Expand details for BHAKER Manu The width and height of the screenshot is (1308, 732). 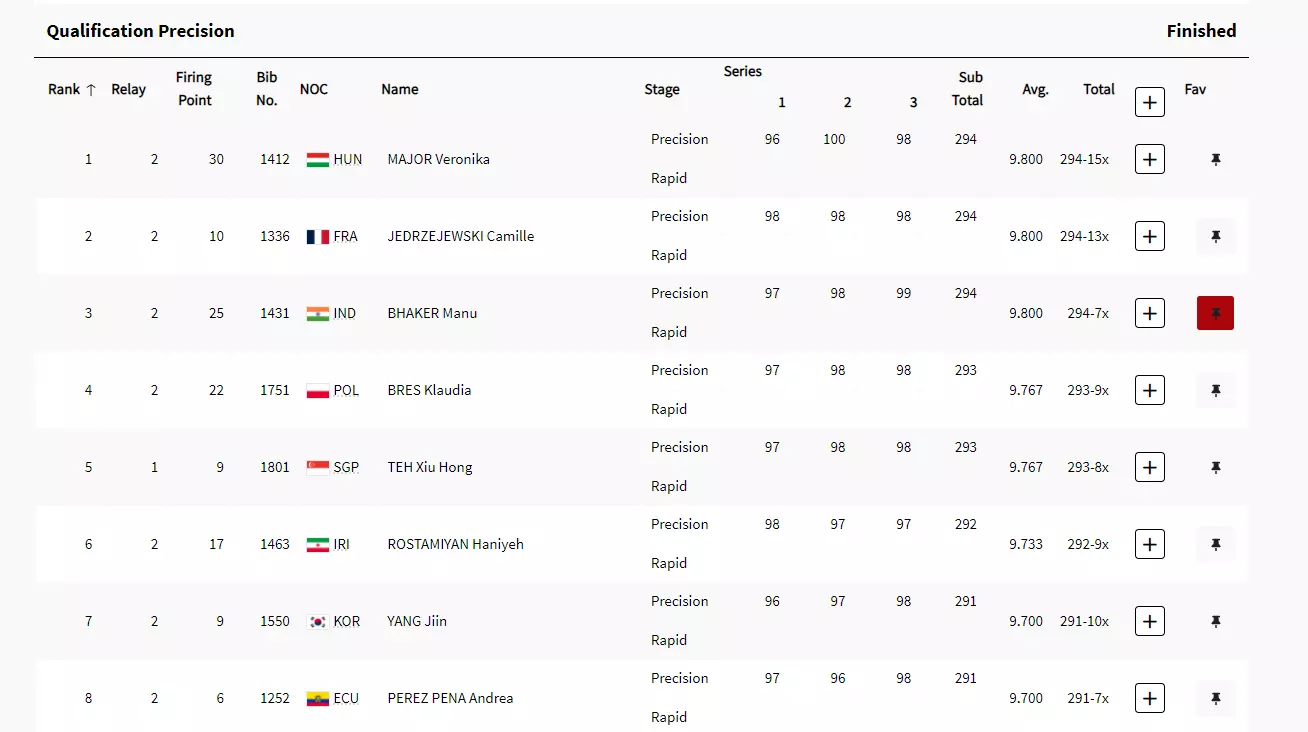[x=1150, y=313]
